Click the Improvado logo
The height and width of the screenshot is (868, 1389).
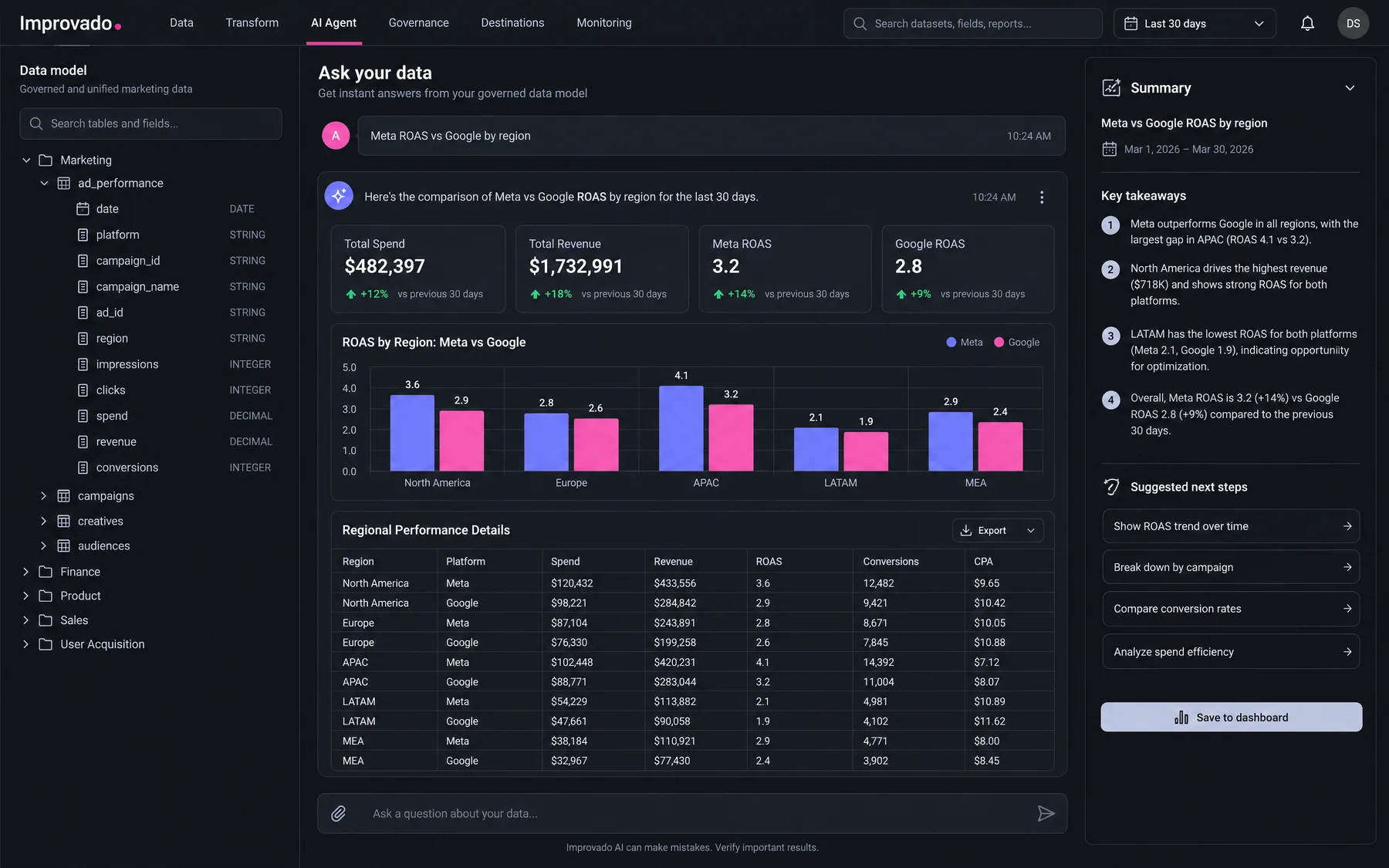tap(70, 23)
